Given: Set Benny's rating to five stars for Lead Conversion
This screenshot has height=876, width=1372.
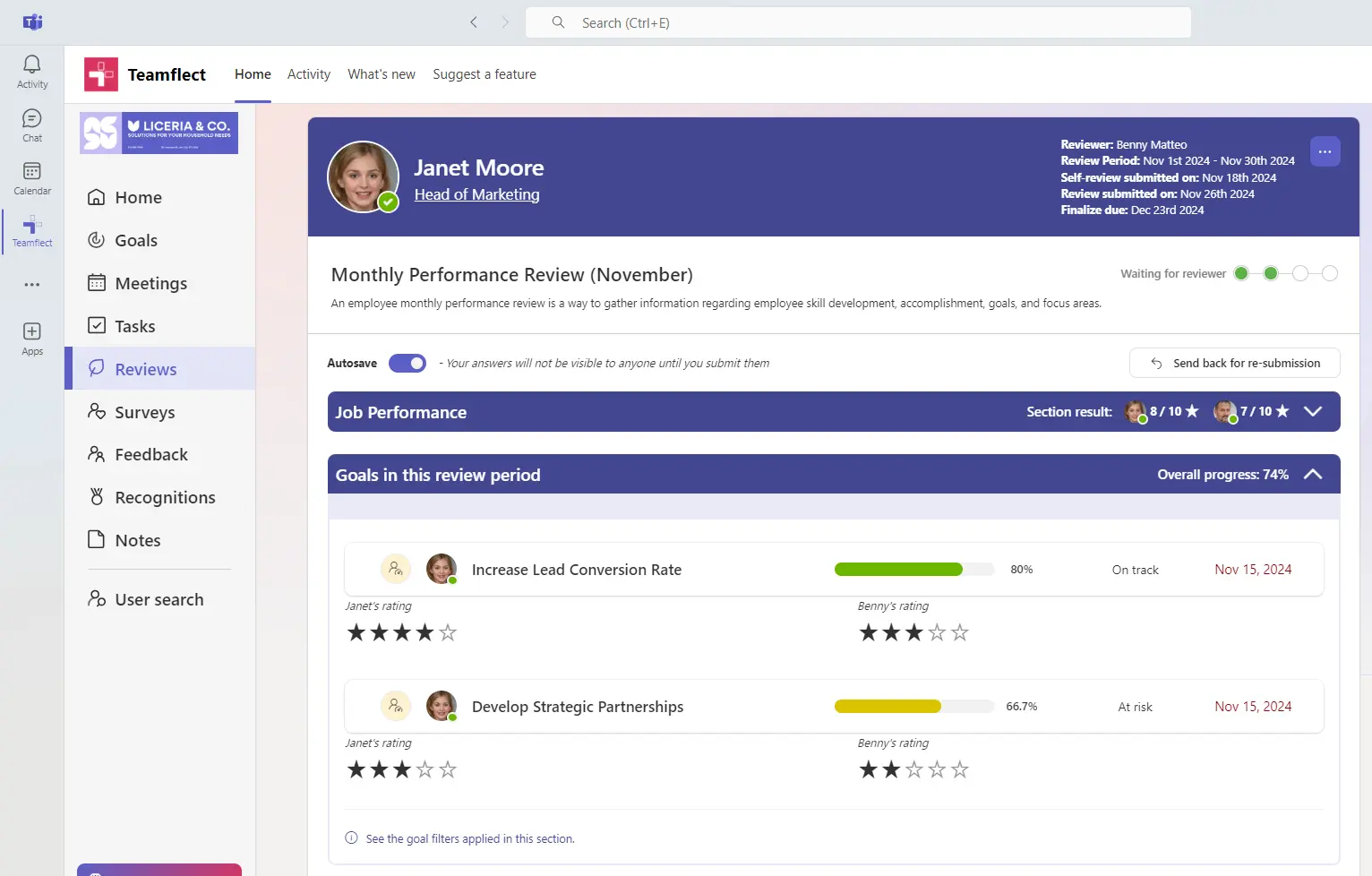Looking at the screenshot, I should point(960,632).
